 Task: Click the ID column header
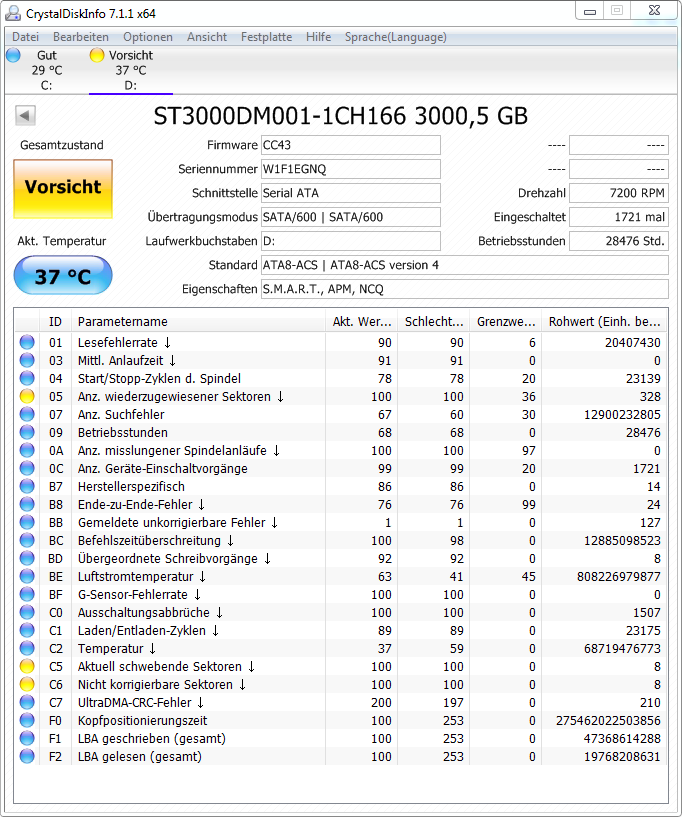pyautogui.click(x=55, y=321)
